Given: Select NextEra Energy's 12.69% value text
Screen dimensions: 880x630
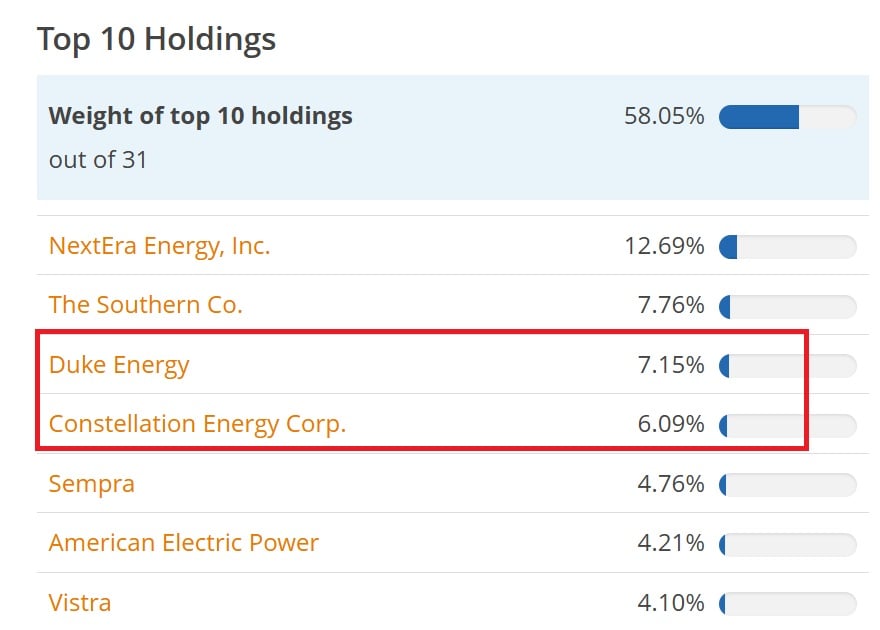Looking at the screenshot, I should click(x=666, y=246).
